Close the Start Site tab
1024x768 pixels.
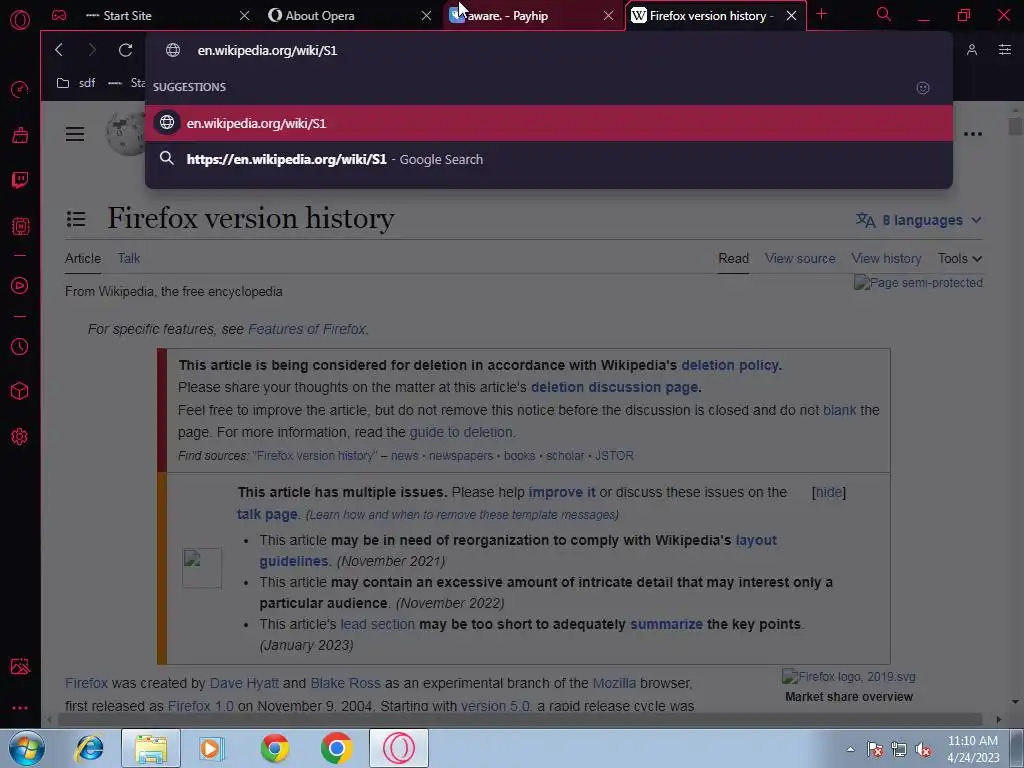point(244,15)
